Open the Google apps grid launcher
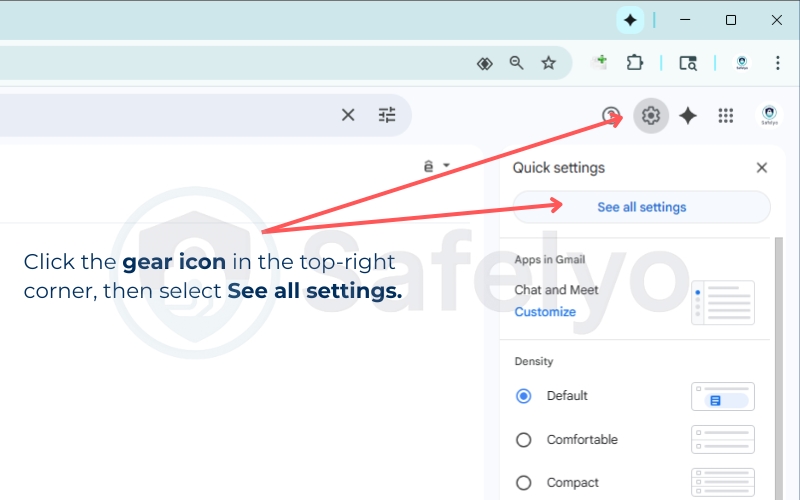 click(726, 116)
